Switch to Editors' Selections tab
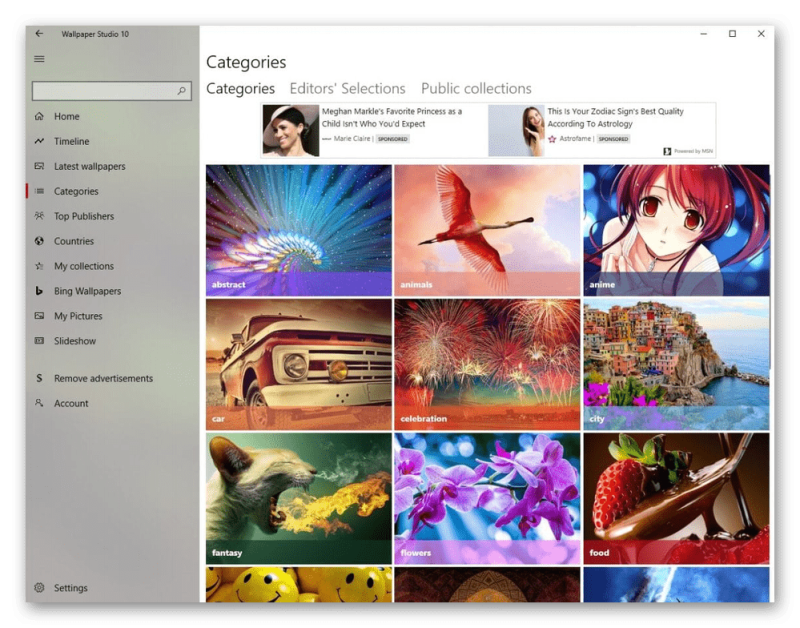 pos(347,89)
